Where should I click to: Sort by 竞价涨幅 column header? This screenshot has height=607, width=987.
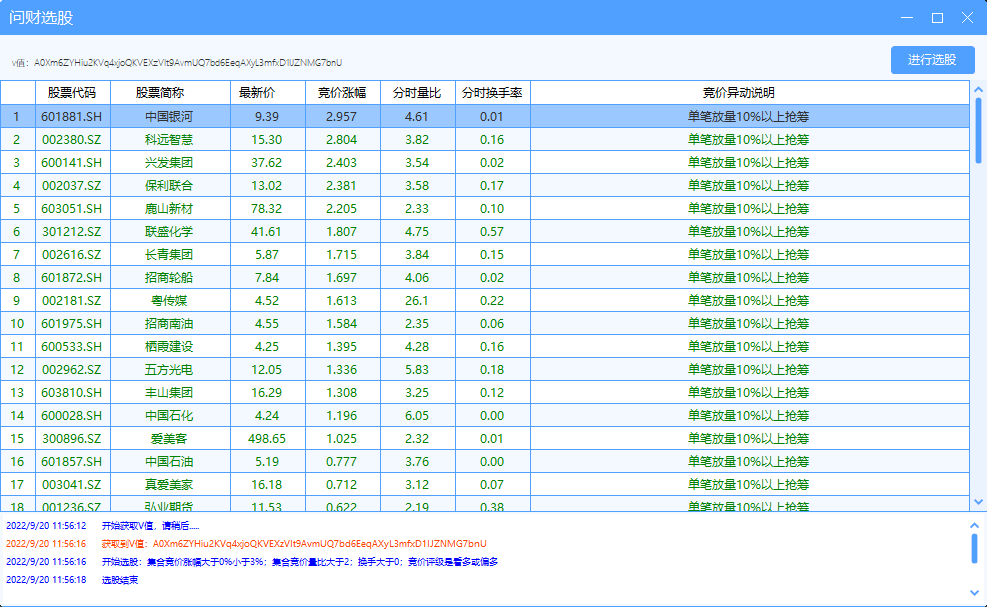(342, 93)
